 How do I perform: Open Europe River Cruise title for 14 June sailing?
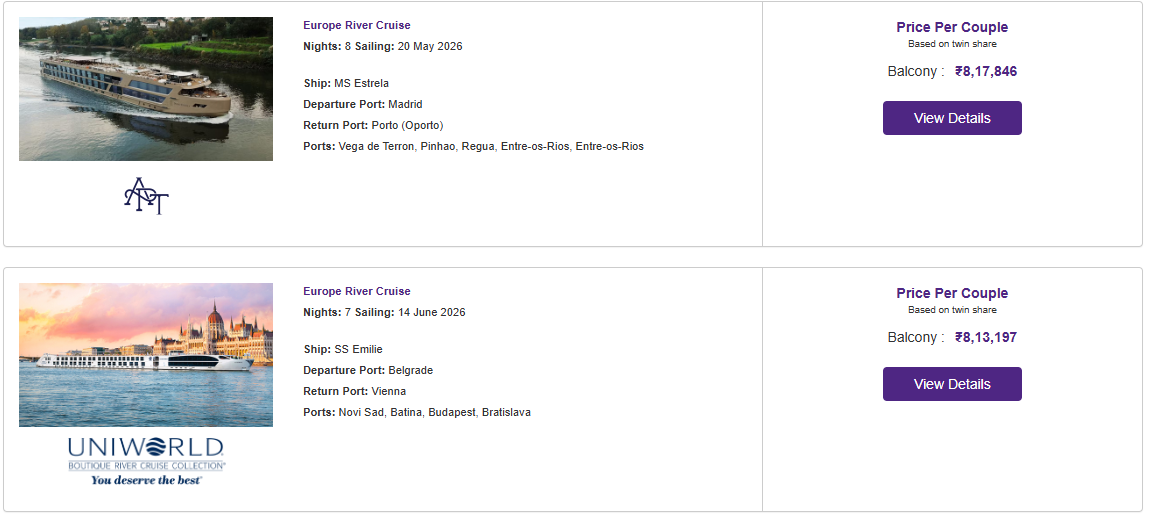click(x=356, y=291)
